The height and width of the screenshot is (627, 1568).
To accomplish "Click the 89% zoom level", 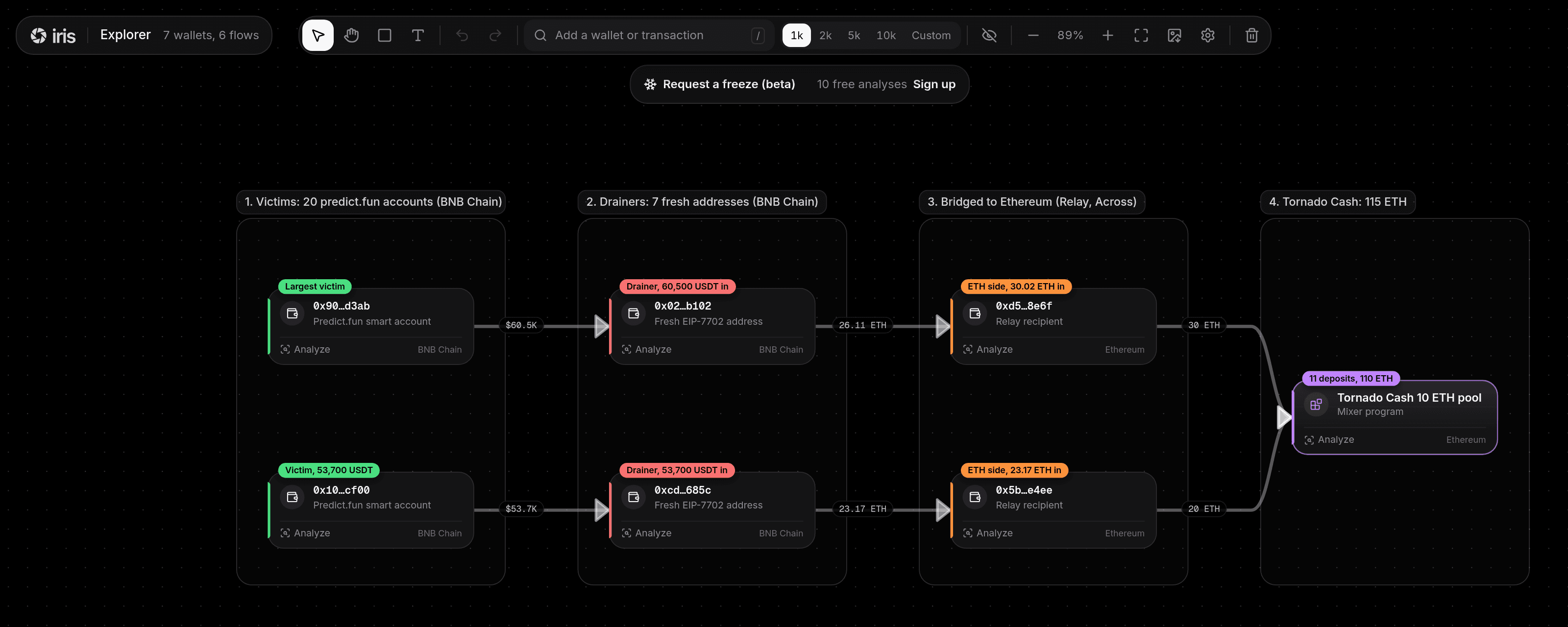I will coord(1070,35).
